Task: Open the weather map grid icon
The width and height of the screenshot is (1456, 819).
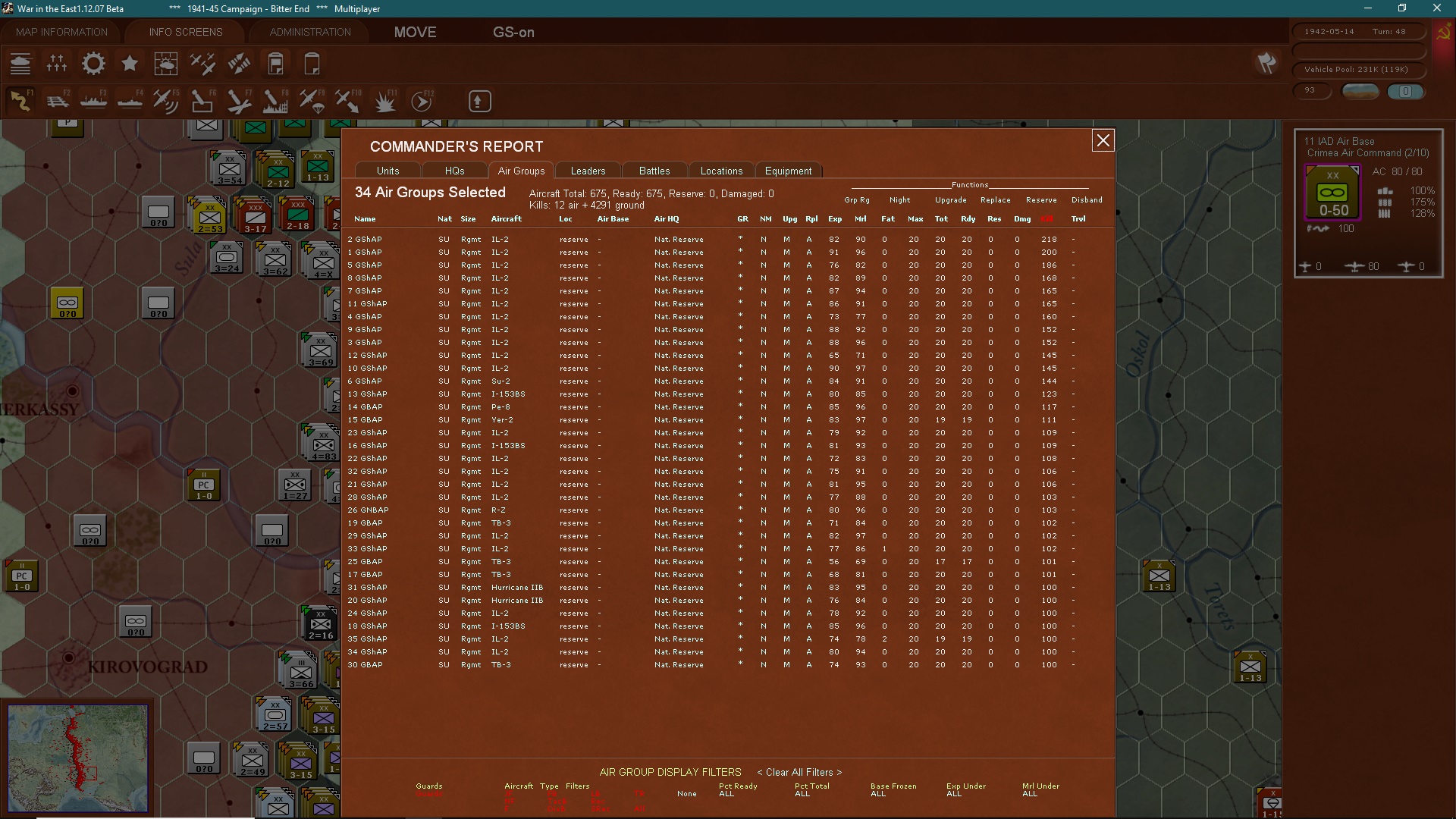Action: point(165,64)
